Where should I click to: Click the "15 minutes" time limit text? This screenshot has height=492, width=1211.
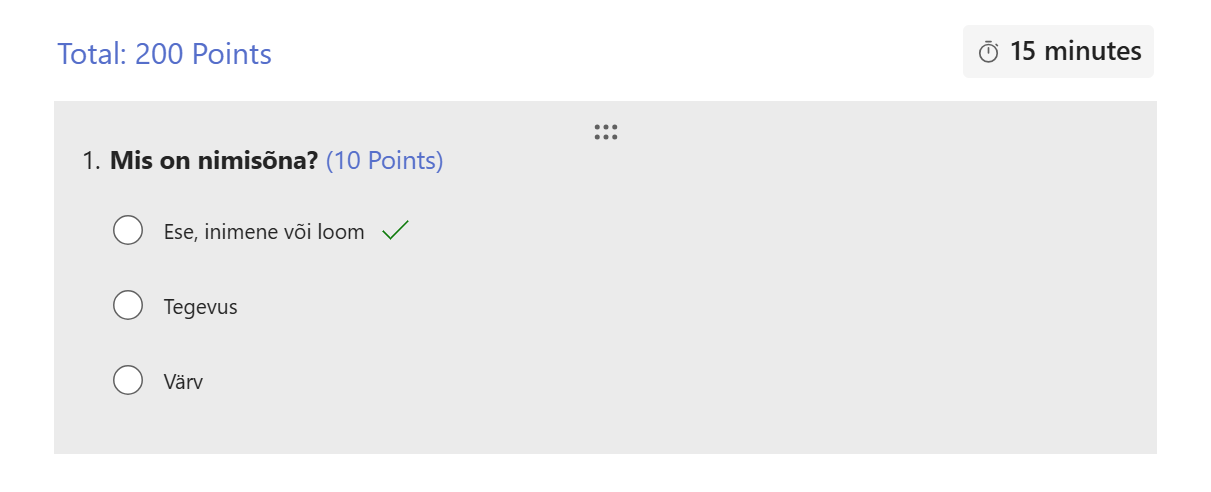click(1075, 51)
